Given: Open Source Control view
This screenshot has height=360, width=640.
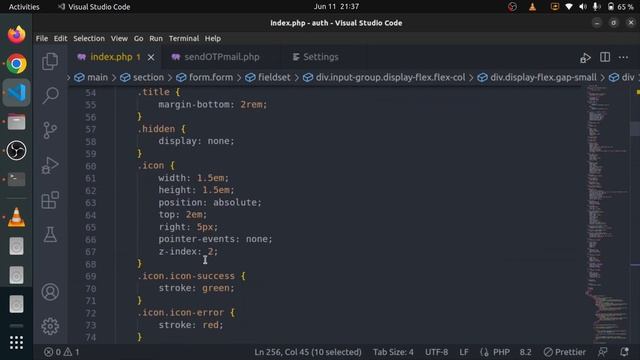Looking at the screenshot, I should 50,130.
